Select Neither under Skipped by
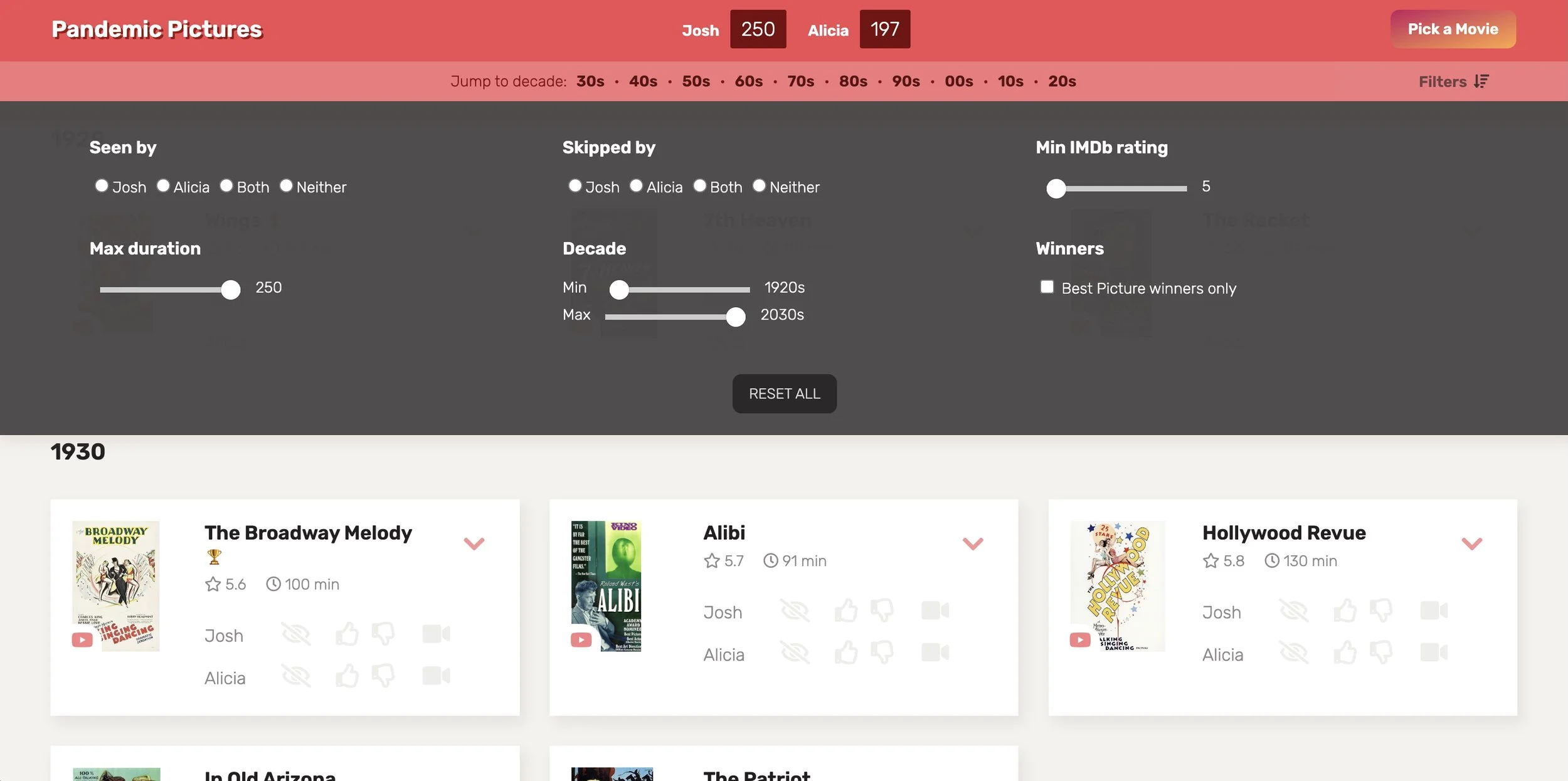The image size is (1568, 781). [x=759, y=186]
